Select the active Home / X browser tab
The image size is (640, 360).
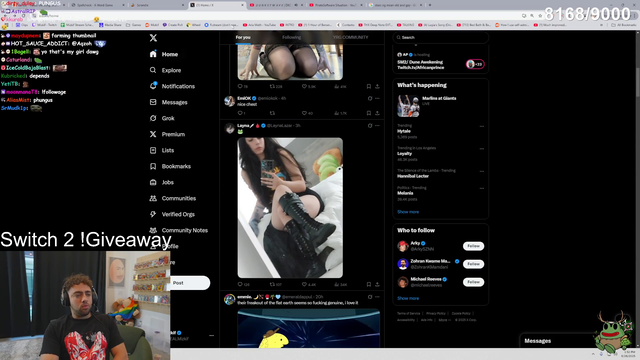pyautogui.click(x=217, y=5)
